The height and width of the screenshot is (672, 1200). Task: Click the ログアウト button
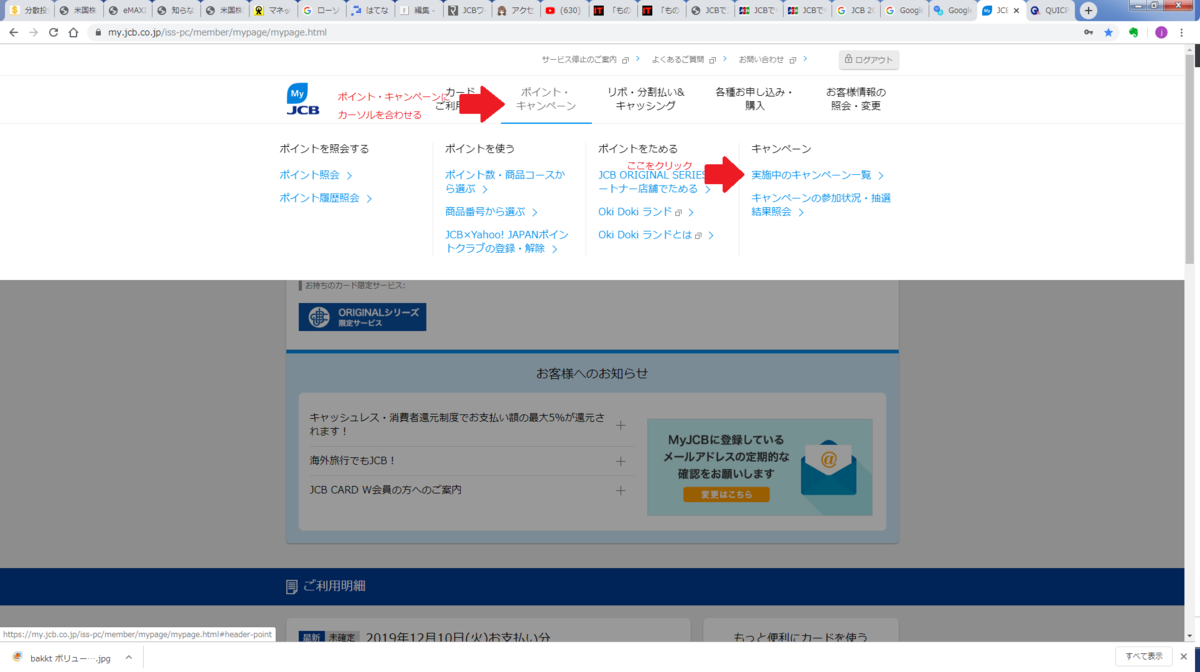coord(868,60)
